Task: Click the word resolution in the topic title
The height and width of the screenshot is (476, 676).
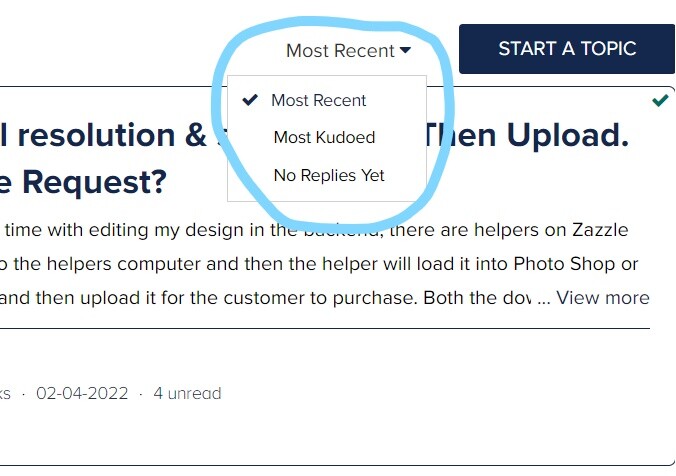Action: click(96, 135)
